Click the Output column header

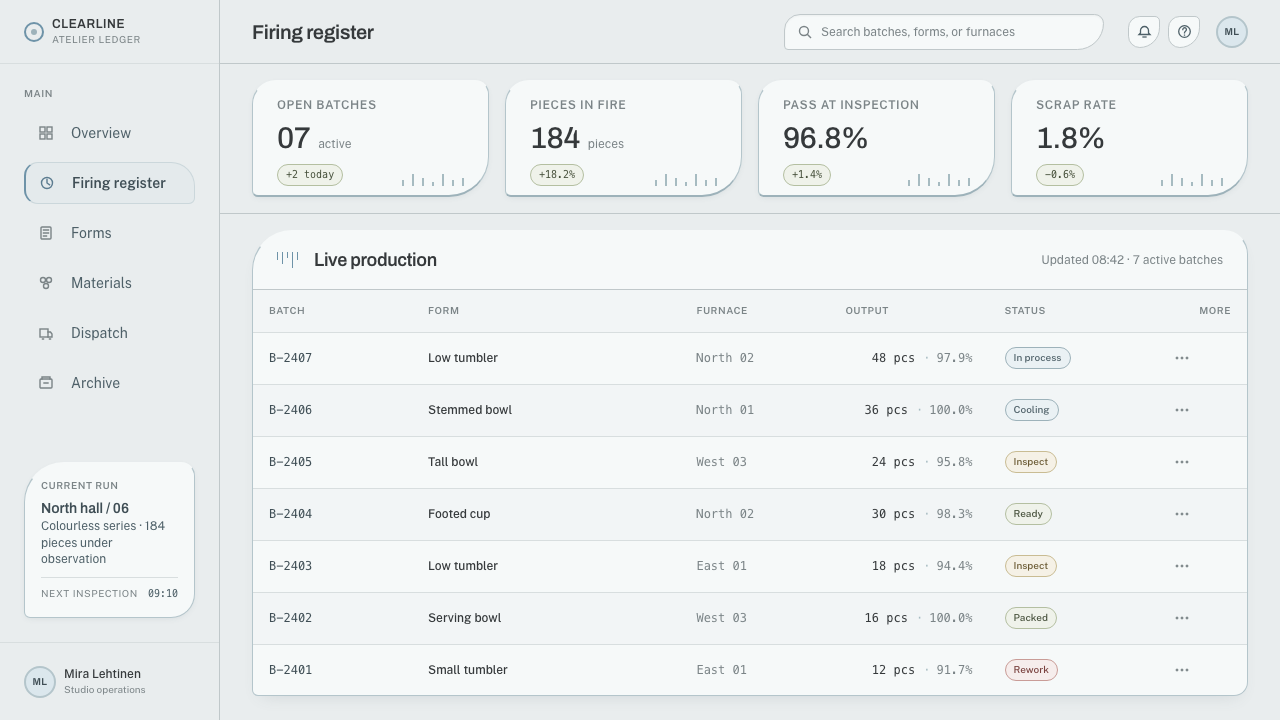[867, 311]
